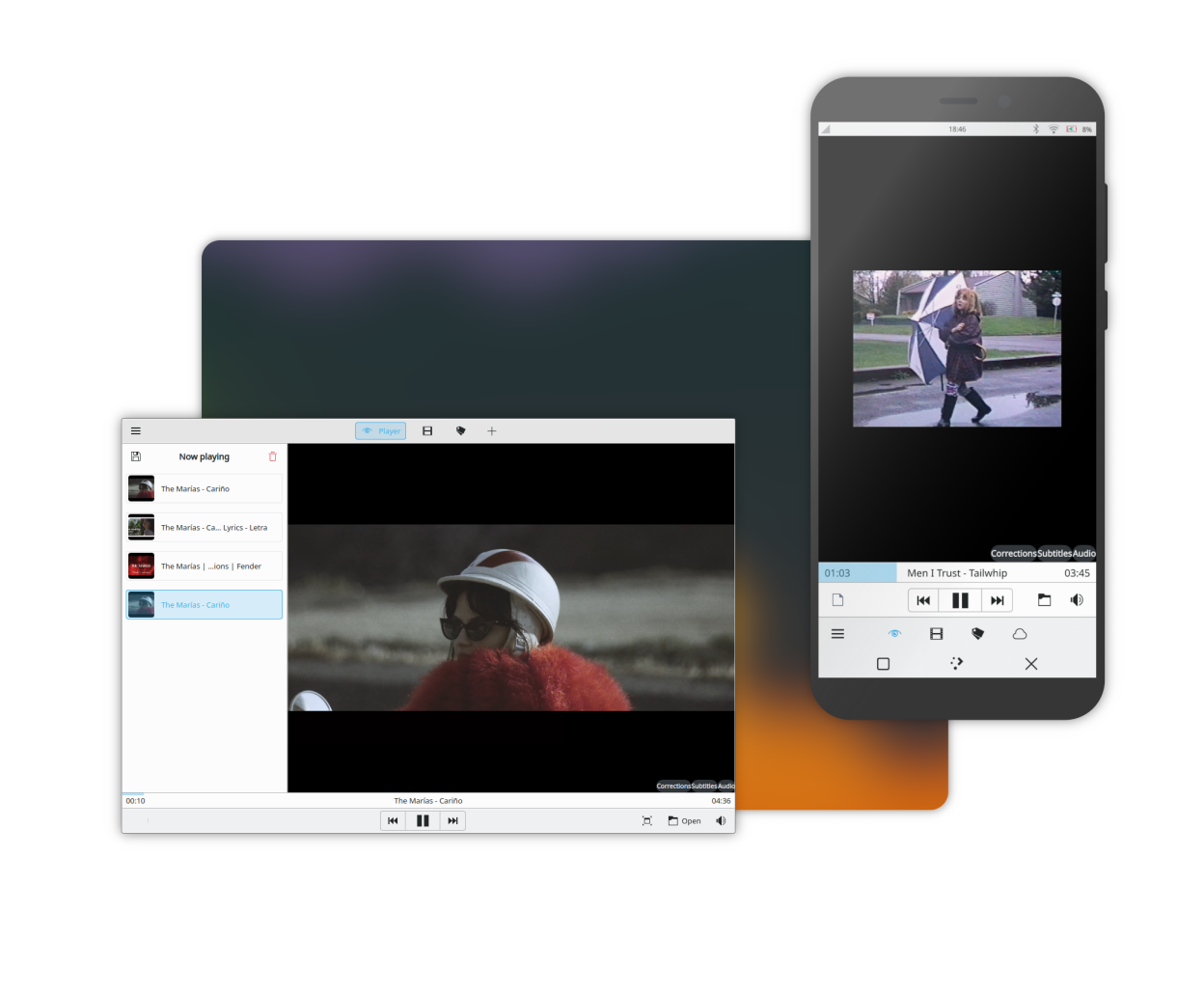The width and height of the screenshot is (1204, 994).
Task: Click the plus icon in desktop toolbar
Action: click(492, 431)
